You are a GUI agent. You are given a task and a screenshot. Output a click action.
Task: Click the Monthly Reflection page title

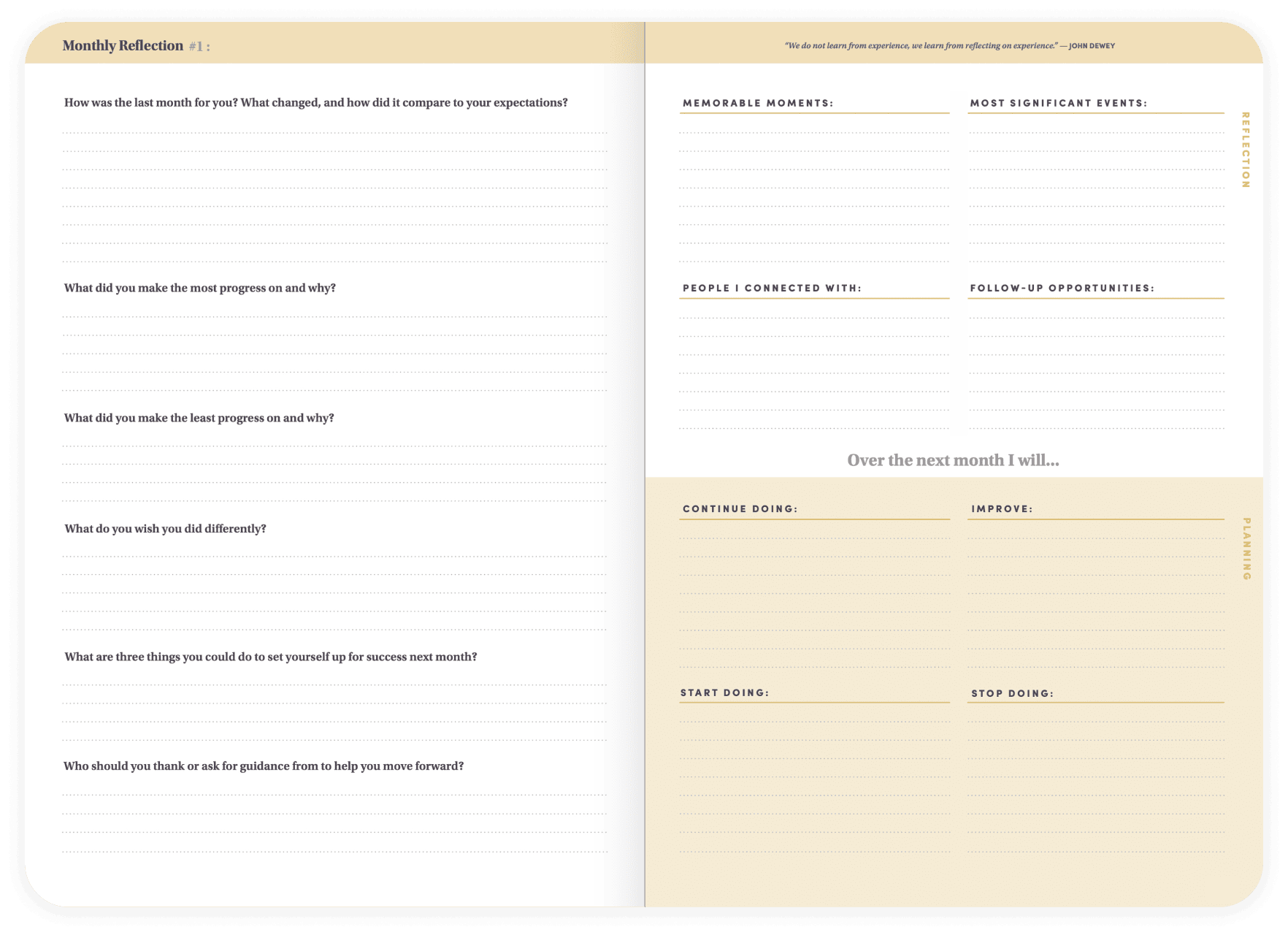(x=123, y=45)
